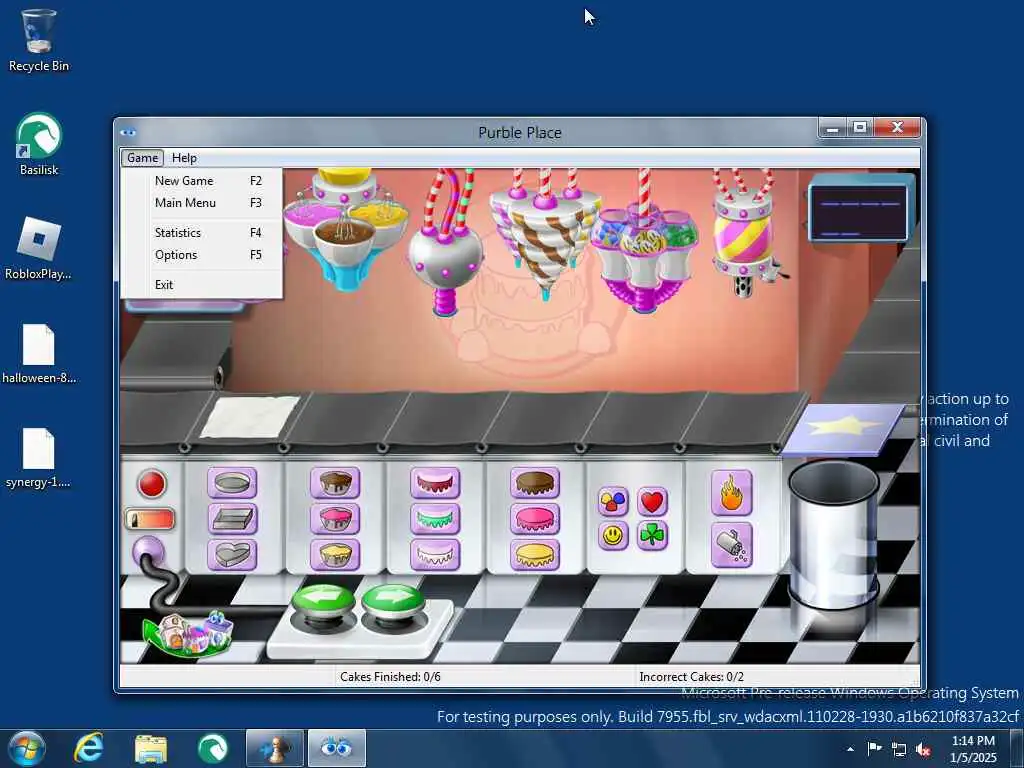1024x768 pixels.
Task: Select the round cake pan button
Action: click(x=232, y=483)
